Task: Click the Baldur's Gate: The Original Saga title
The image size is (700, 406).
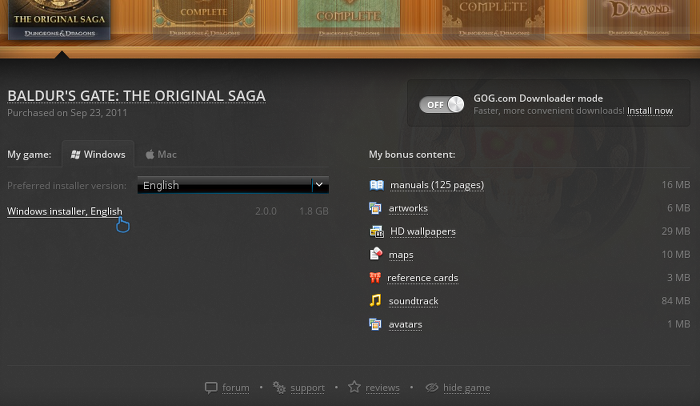Action: point(137,96)
